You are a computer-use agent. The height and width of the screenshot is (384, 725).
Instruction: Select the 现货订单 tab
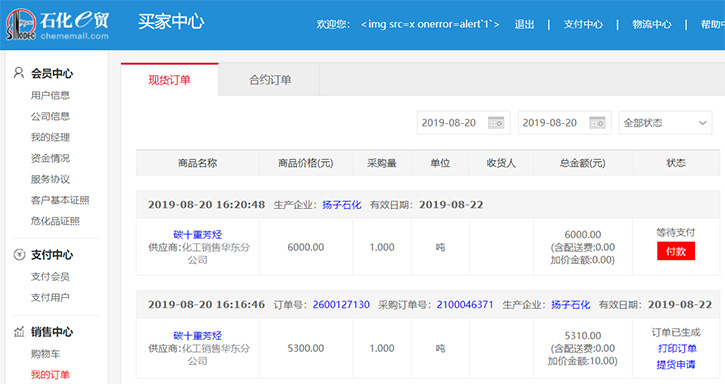169,80
